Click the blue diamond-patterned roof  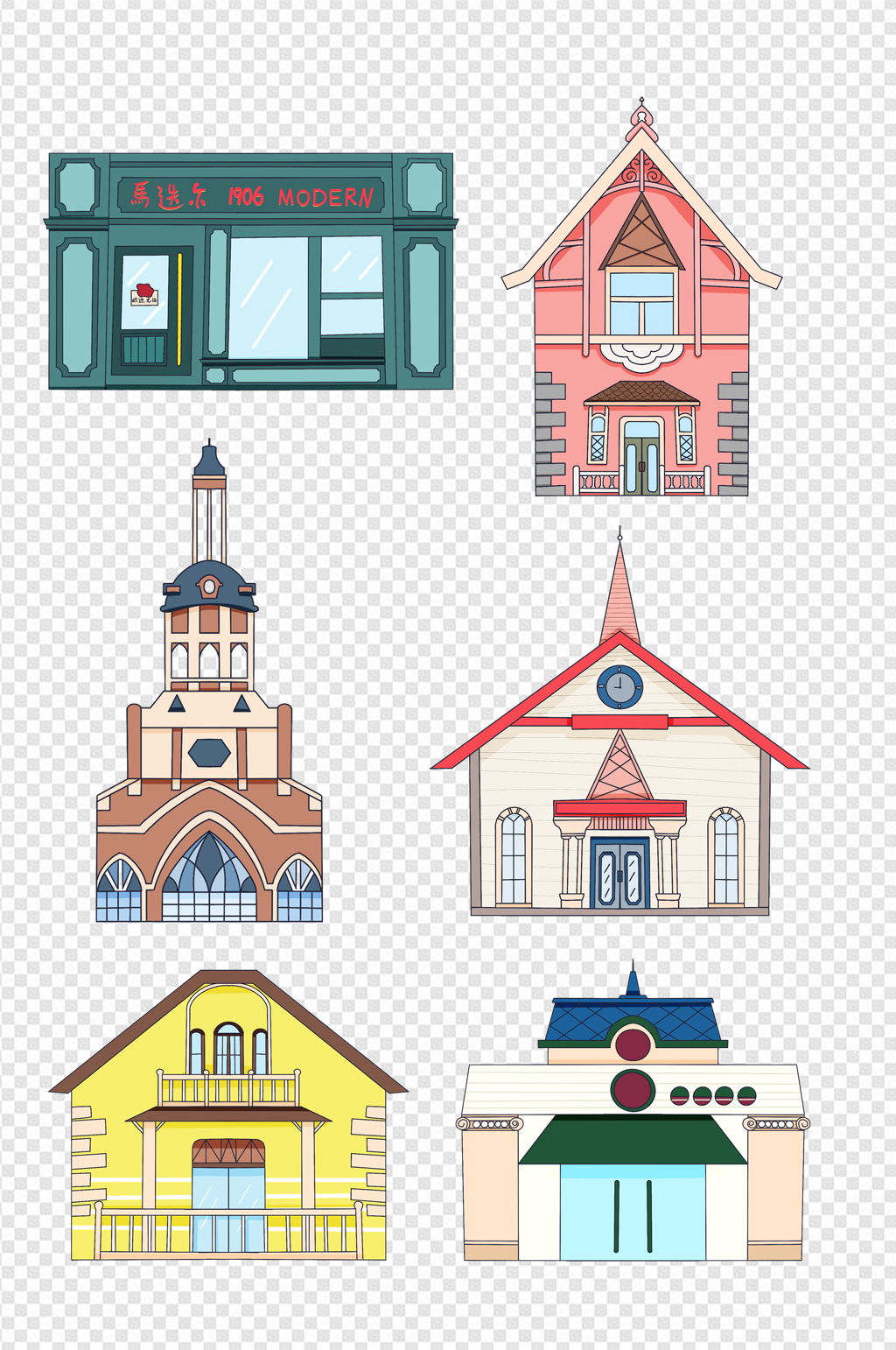pos(632,1021)
